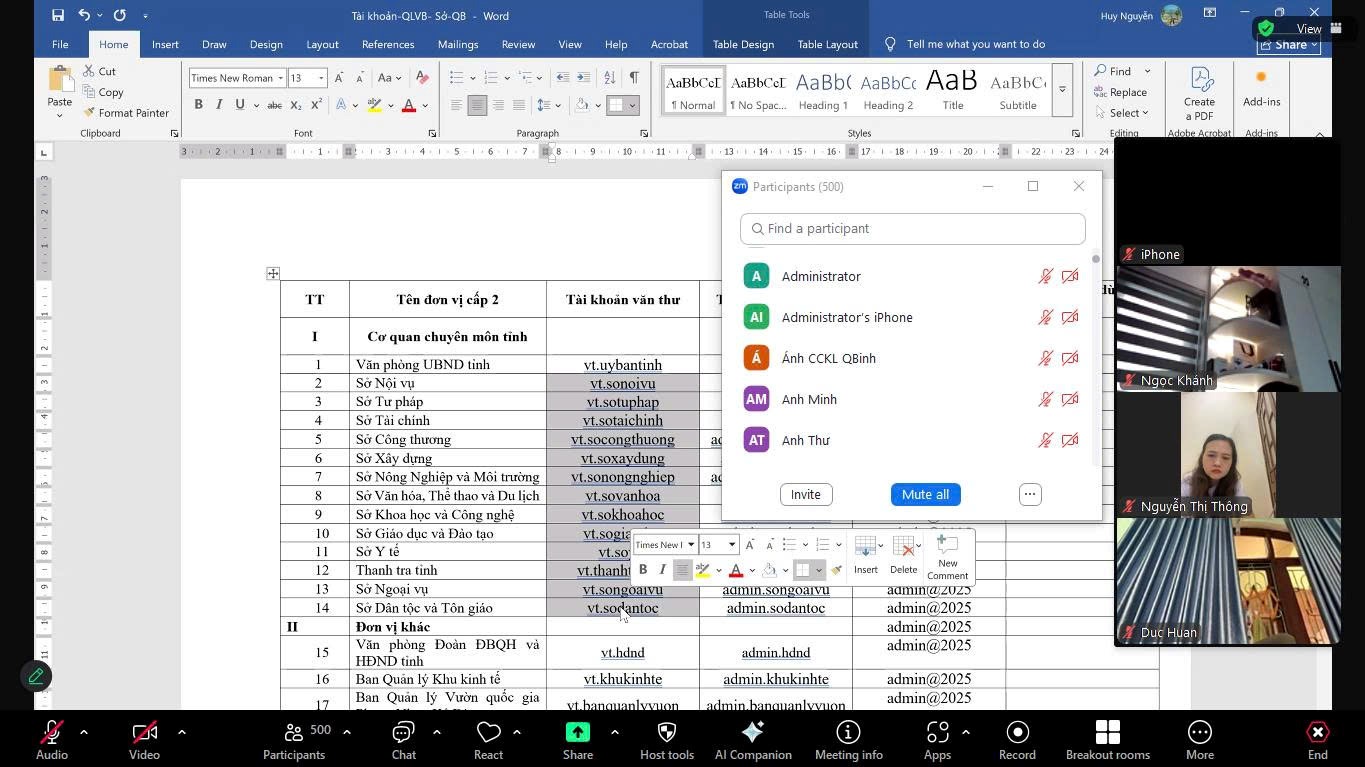Viewport: 1365px width, 767px height.
Task: Open Zoom Chat panel
Action: [x=404, y=740]
